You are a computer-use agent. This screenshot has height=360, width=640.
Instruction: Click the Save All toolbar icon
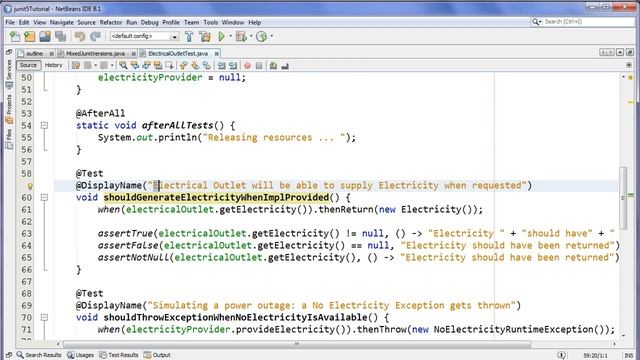tap(60, 36)
